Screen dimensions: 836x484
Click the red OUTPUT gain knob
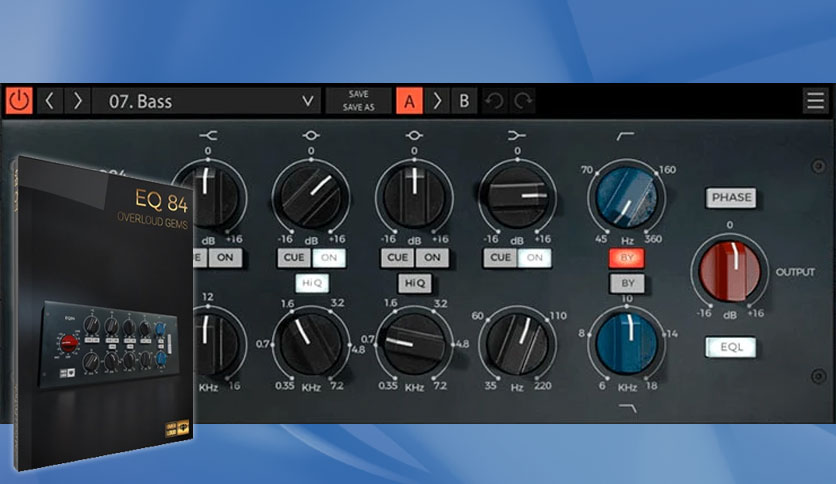pyautogui.click(x=730, y=272)
